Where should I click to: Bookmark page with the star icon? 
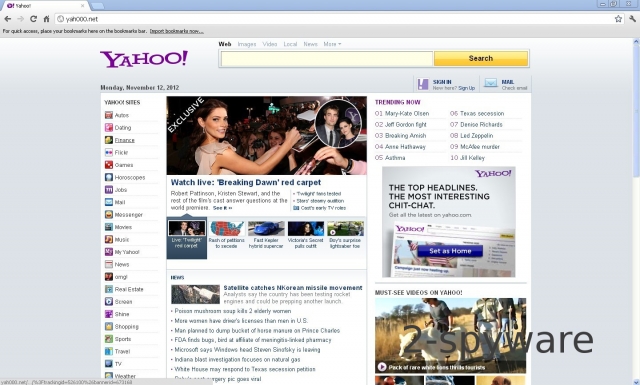click(x=618, y=19)
